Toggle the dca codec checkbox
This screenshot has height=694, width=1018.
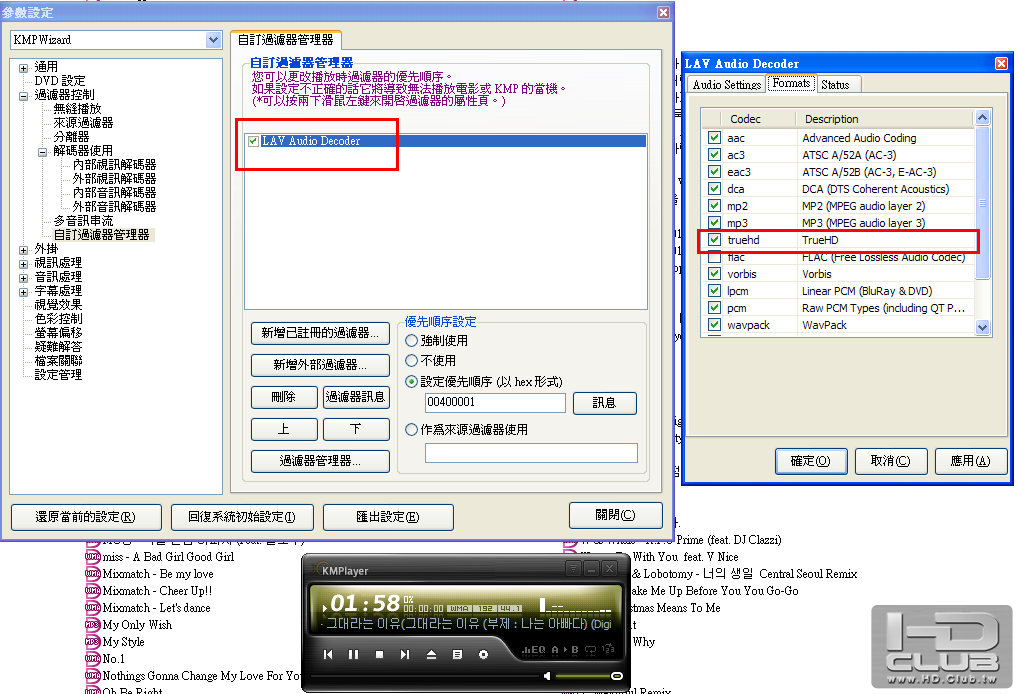714,188
